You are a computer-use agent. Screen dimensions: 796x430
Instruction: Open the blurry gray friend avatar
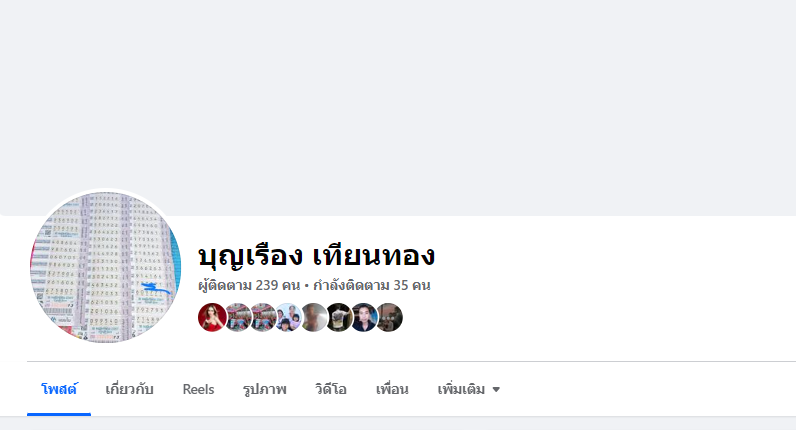(x=314, y=317)
